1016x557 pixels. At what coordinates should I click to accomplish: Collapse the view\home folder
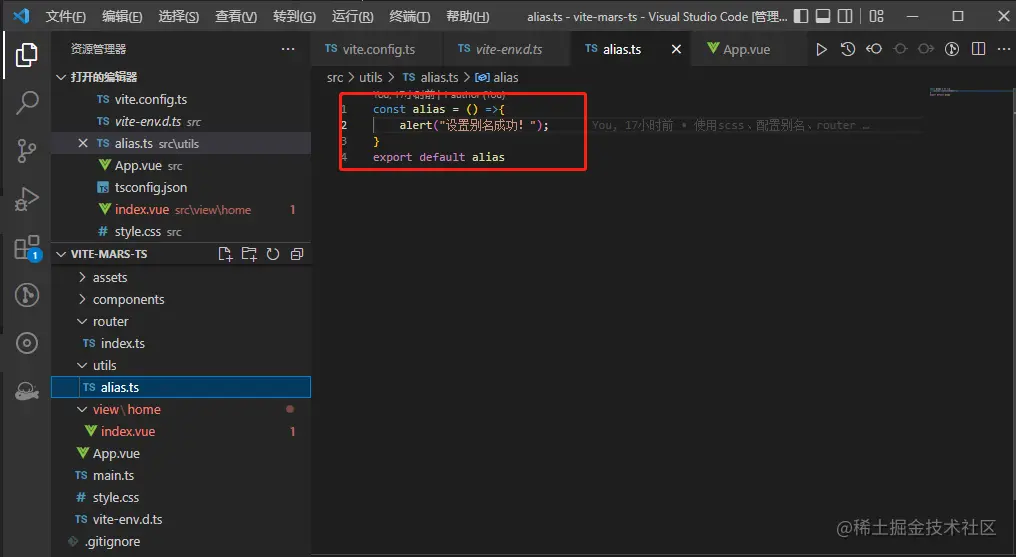[82, 409]
